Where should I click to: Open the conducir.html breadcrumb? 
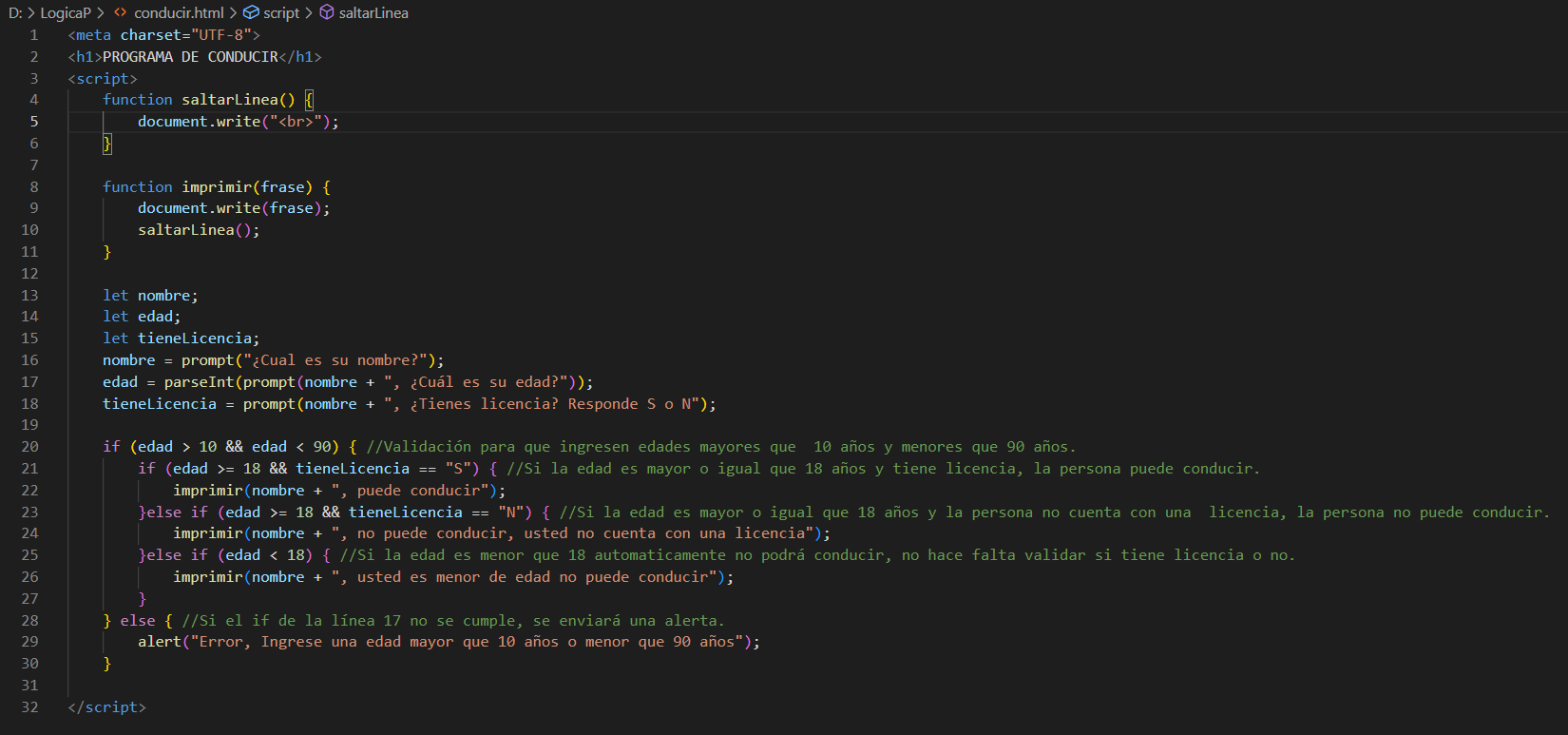[x=179, y=12]
